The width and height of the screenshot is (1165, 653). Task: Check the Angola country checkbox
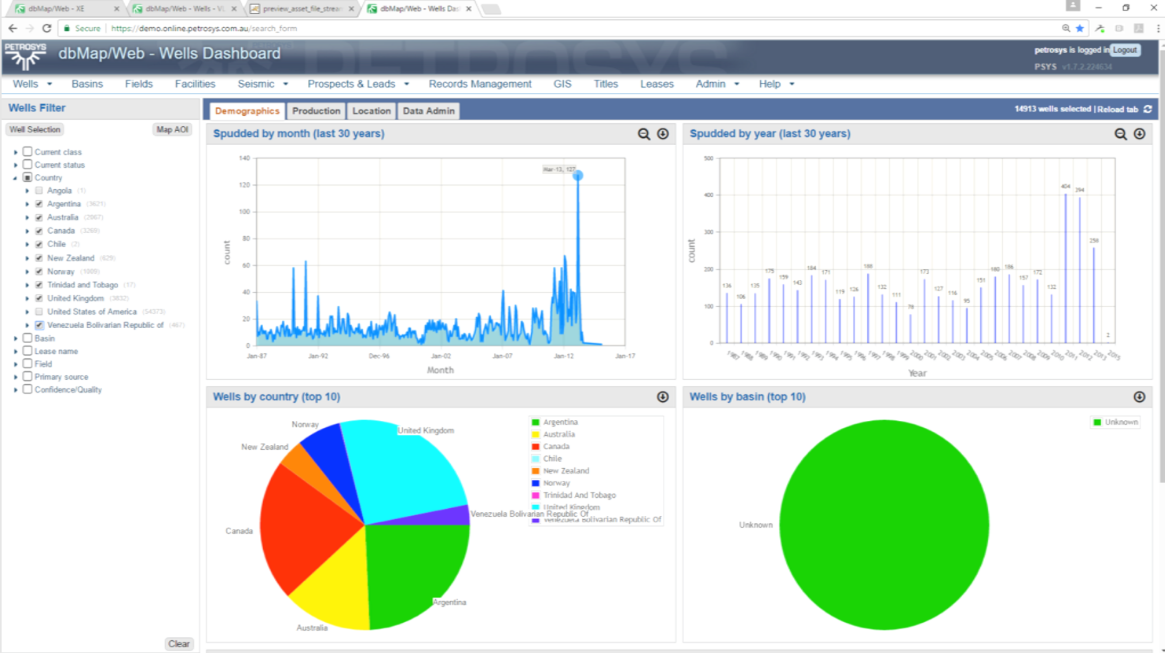pos(39,191)
